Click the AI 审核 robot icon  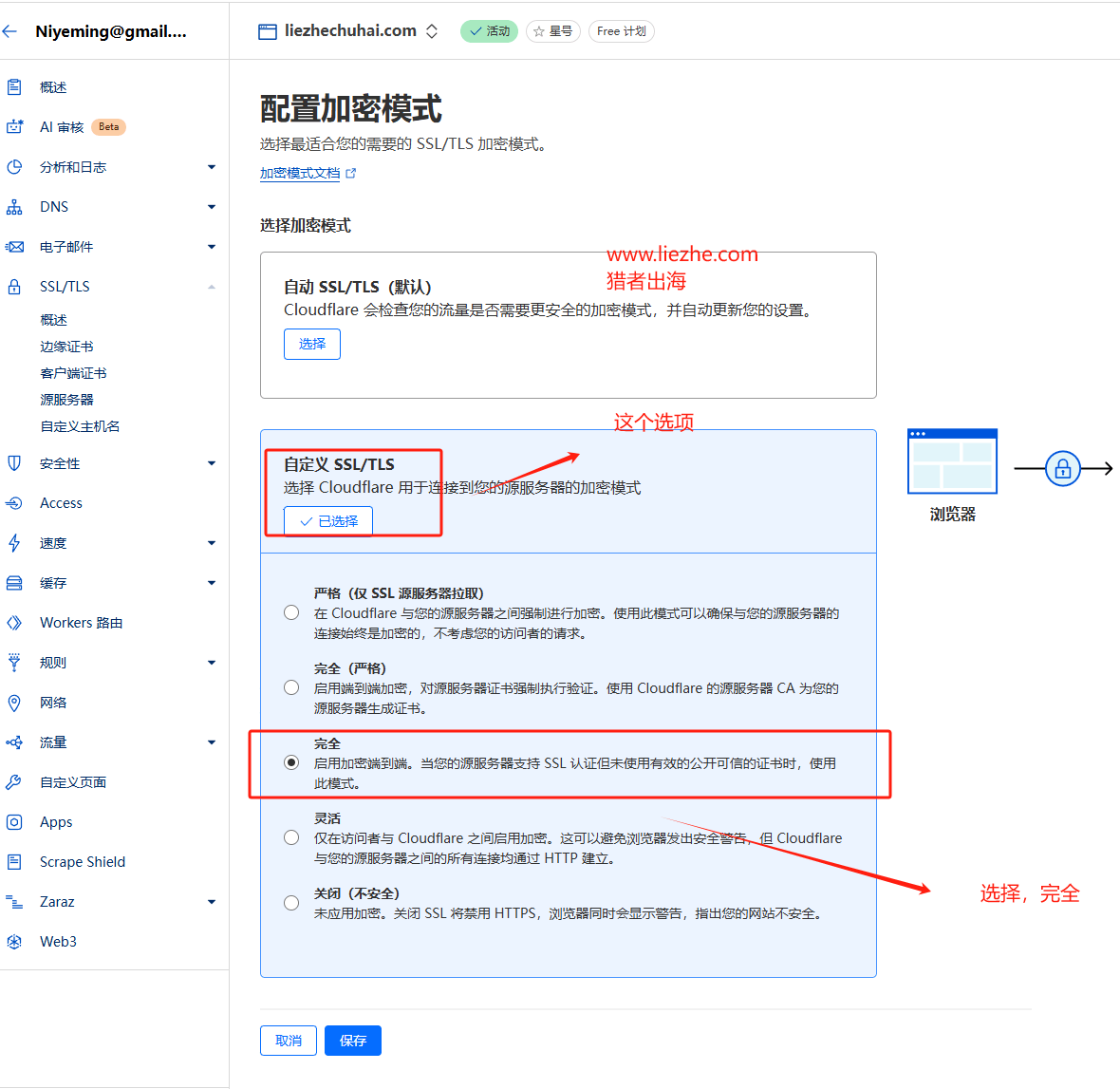coord(14,127)
